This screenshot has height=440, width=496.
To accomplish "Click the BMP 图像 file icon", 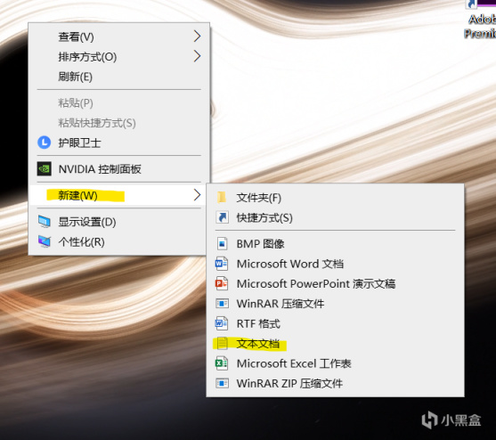I will 222,244.
